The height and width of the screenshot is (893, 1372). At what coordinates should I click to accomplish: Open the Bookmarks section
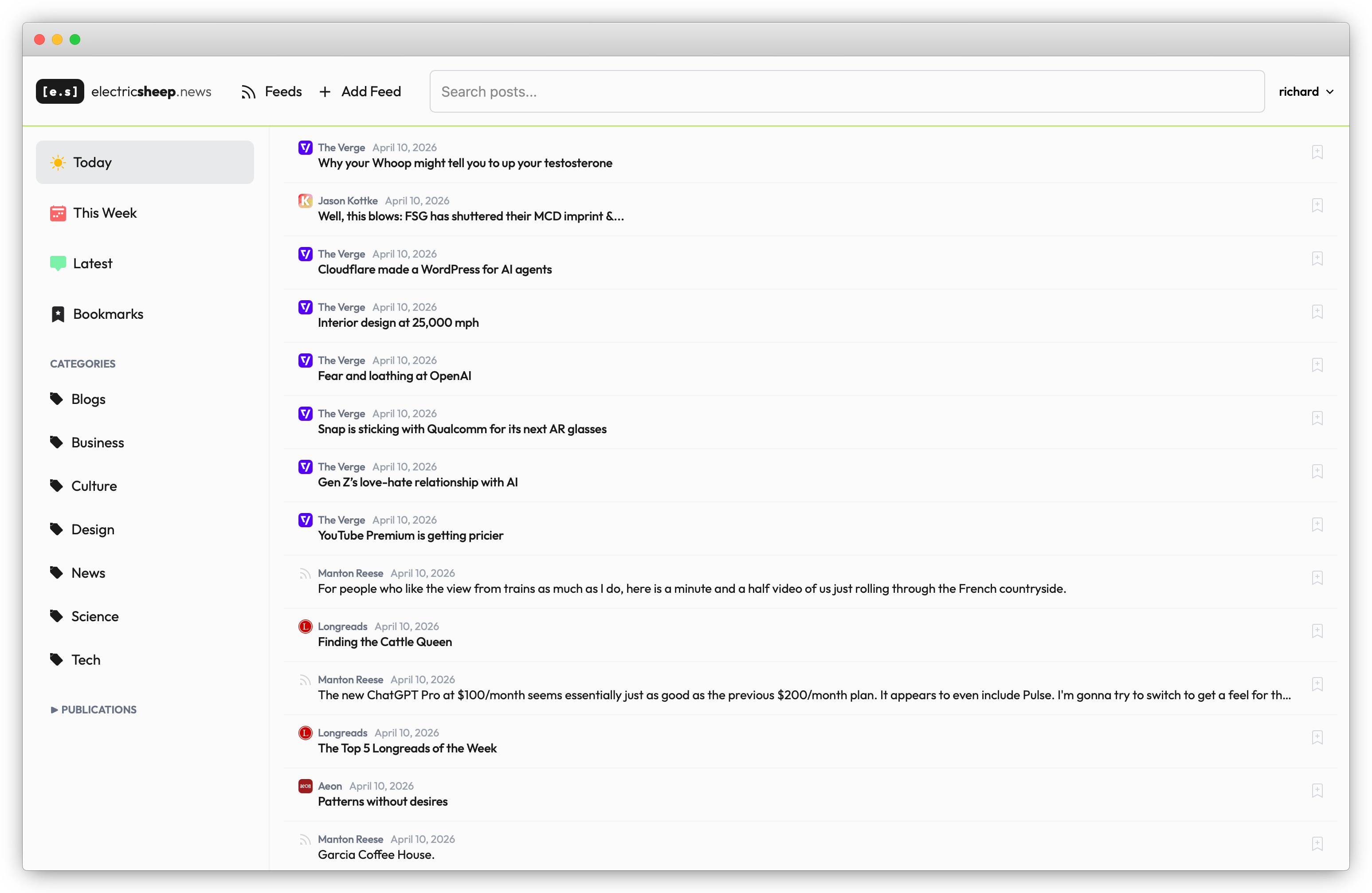pyautogui.click(x=108, y=314)
